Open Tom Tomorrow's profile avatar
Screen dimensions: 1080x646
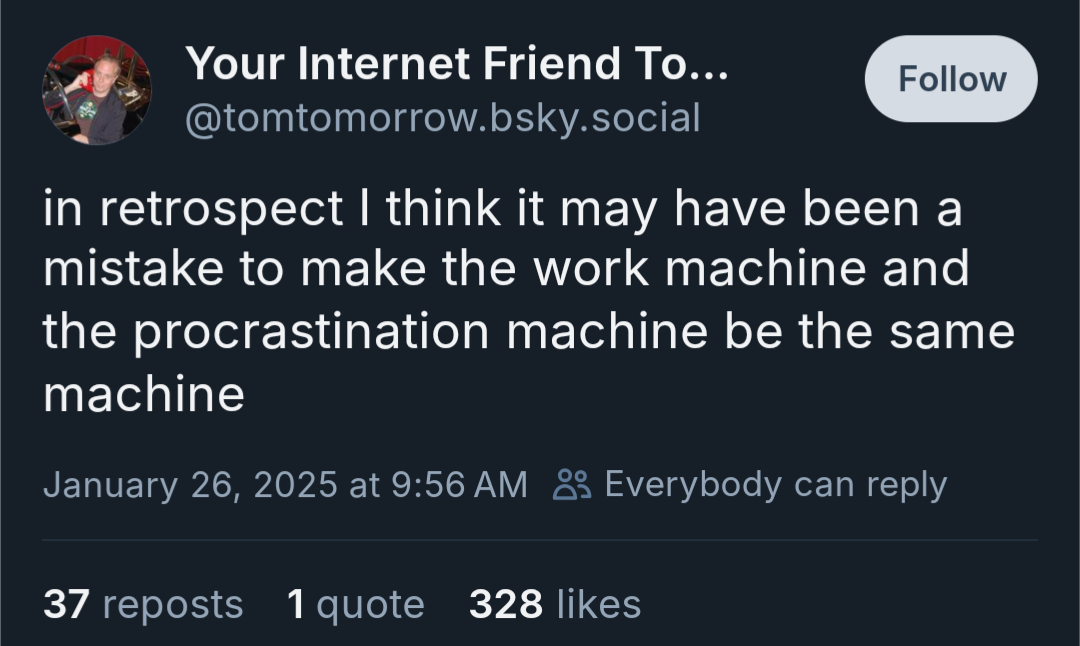pos(96,90)
